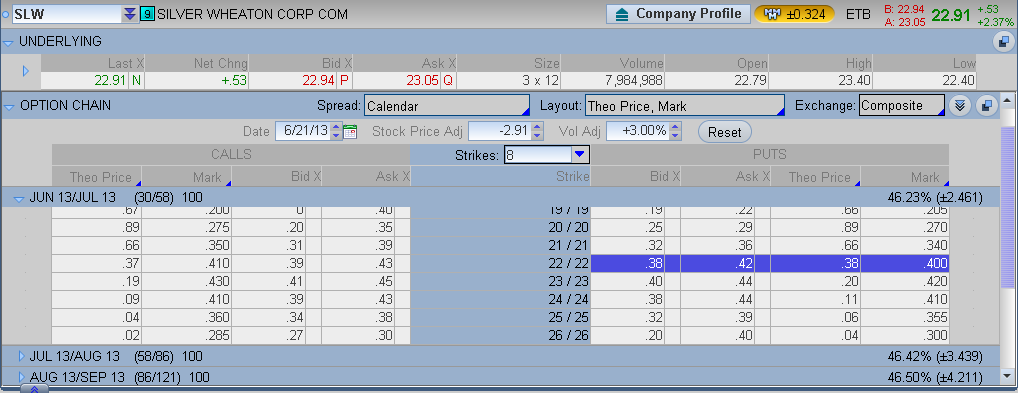Adjust the Vol Adj stepper arrows

[675, 131]
